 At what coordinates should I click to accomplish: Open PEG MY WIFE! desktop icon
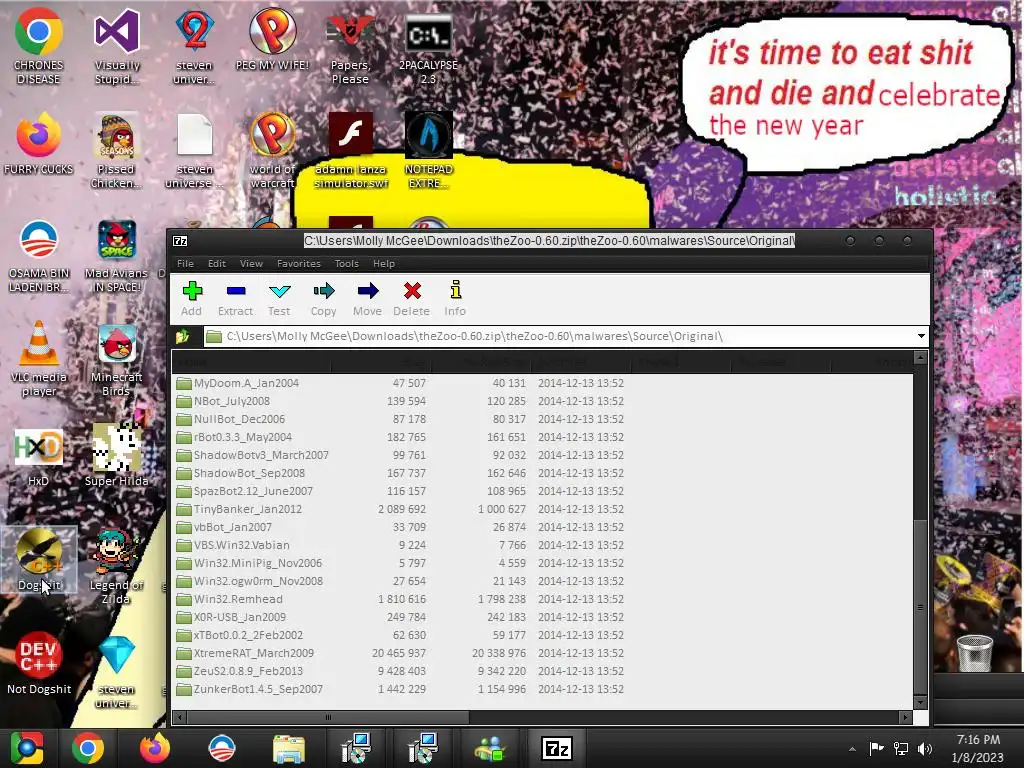point(272,39)
